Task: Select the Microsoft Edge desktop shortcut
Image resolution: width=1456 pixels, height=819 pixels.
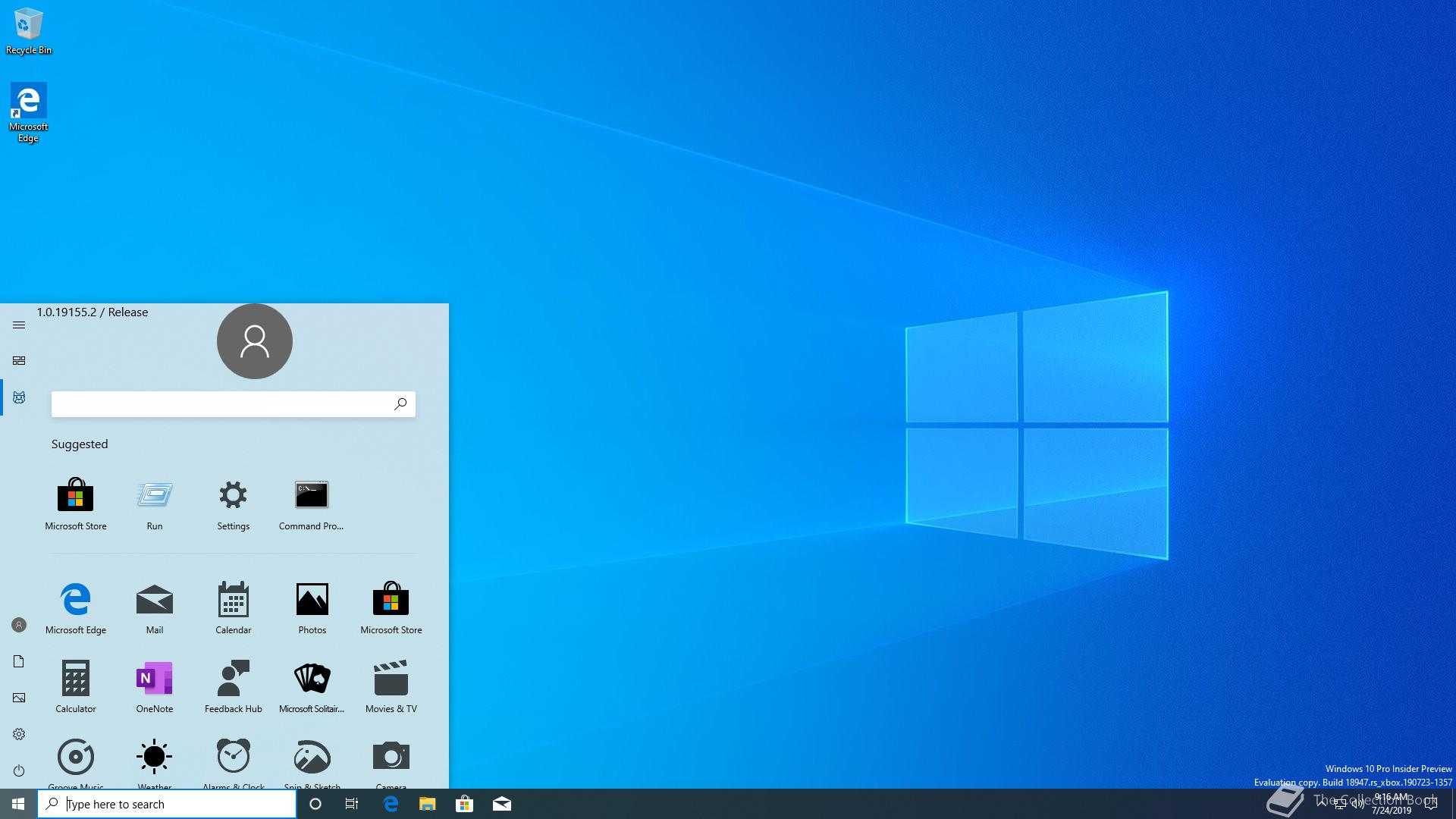Action: click(x=29, y=113)
